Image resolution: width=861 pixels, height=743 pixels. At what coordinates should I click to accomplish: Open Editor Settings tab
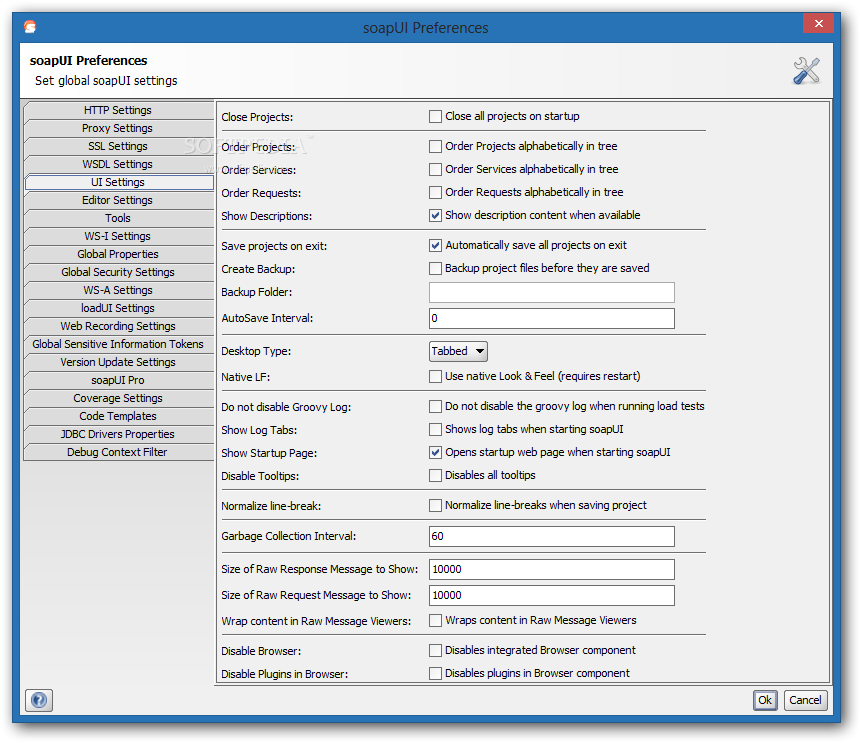point(118,200)
